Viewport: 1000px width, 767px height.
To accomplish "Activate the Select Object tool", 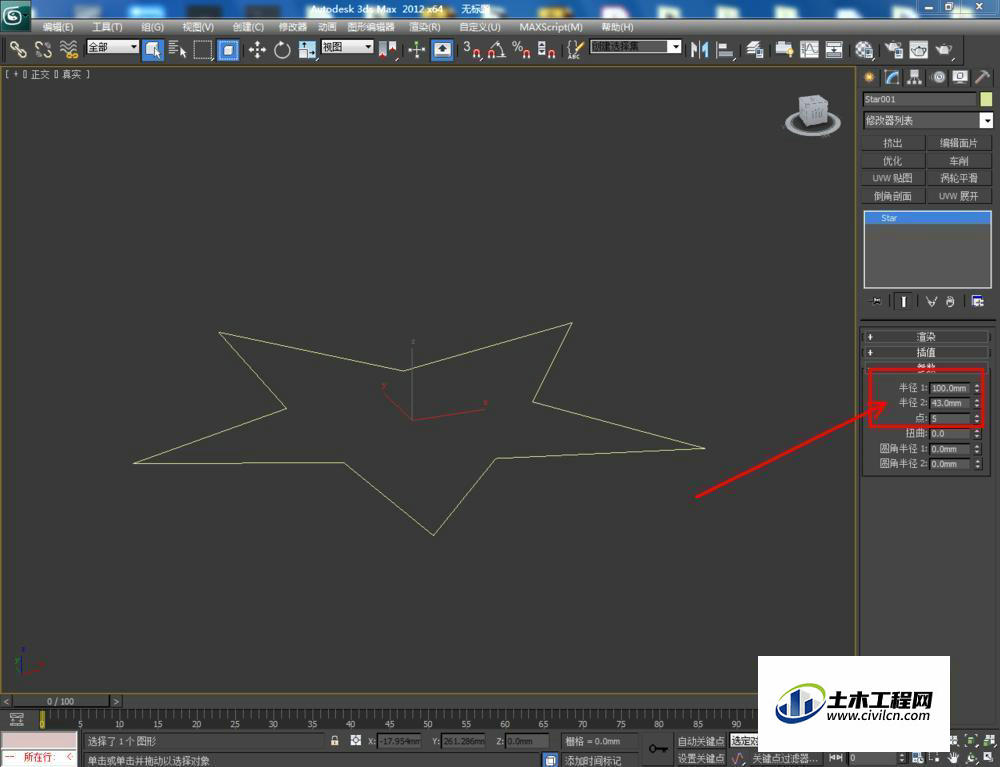I will pos(152,49).
